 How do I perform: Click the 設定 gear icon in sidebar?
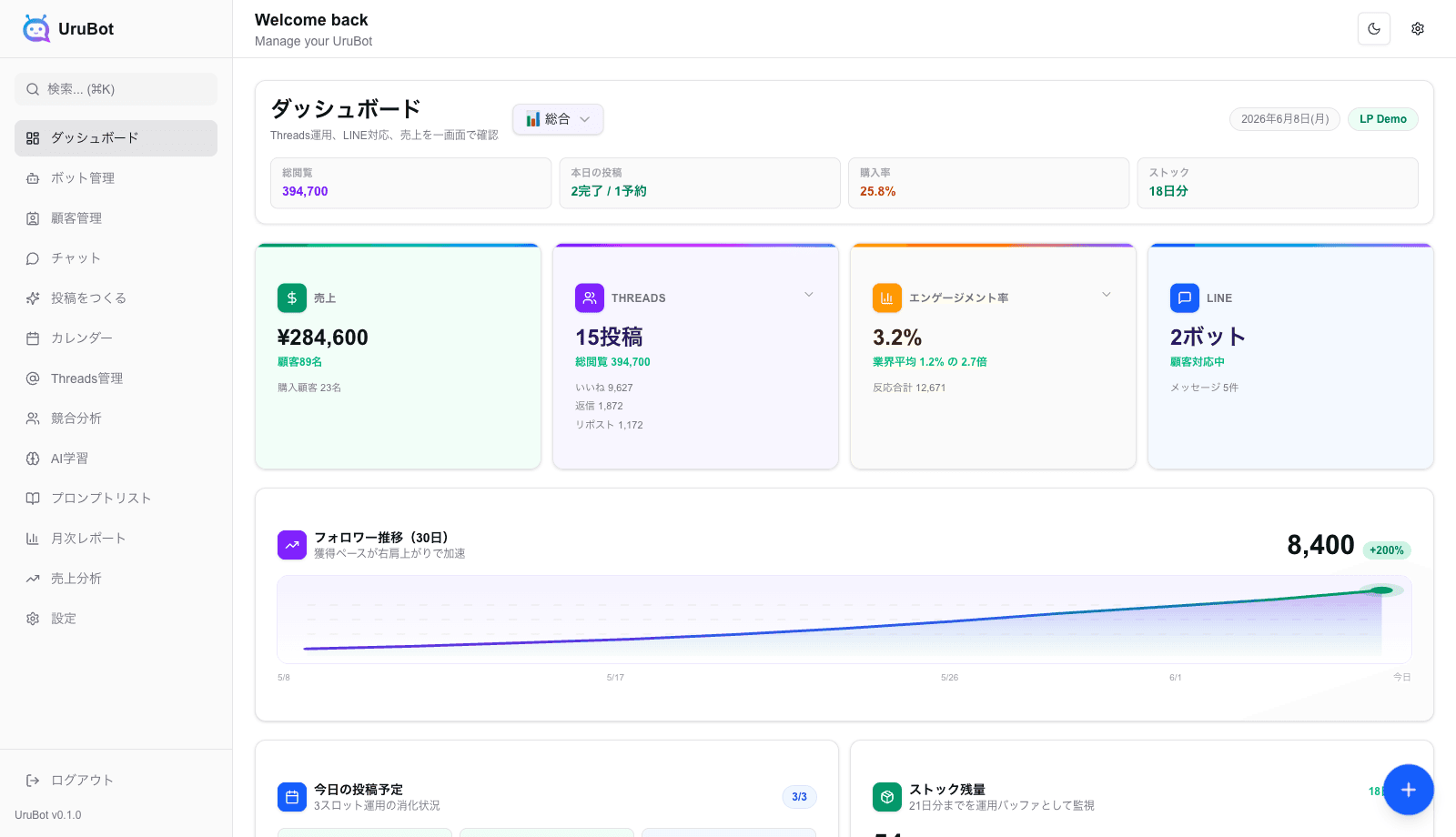pyautogui.click(x=33, y=619)
